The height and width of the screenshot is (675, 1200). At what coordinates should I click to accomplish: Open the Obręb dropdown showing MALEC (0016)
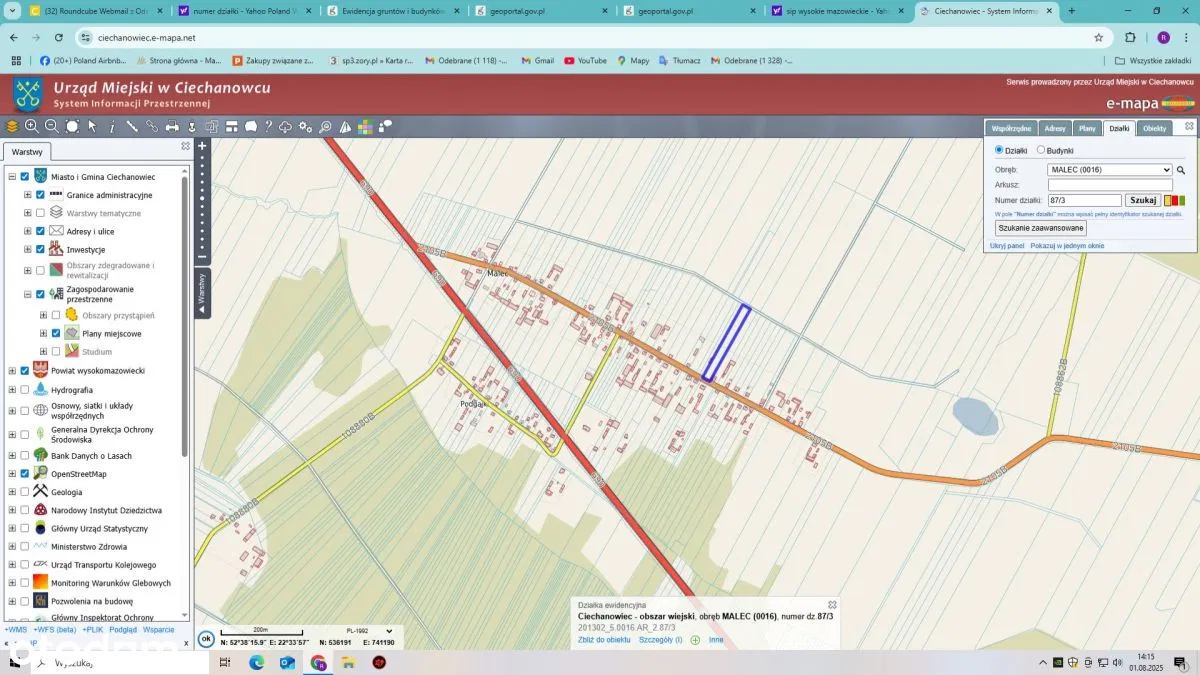tap(1109, 170)
